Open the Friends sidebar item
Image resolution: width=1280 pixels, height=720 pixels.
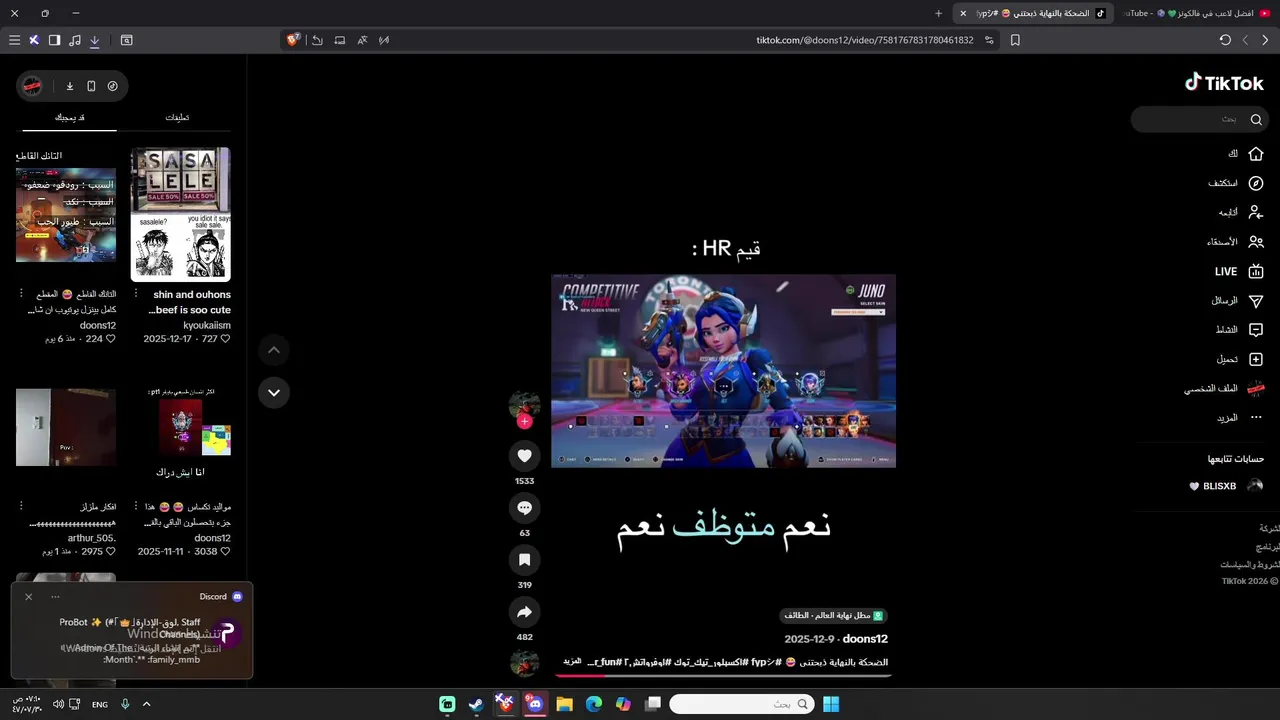pyautogui.click(x=1235, y=241)
